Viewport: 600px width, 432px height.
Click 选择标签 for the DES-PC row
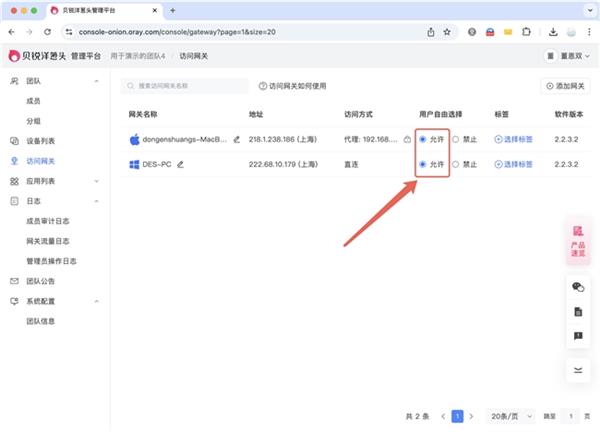[x=515, y=164]
